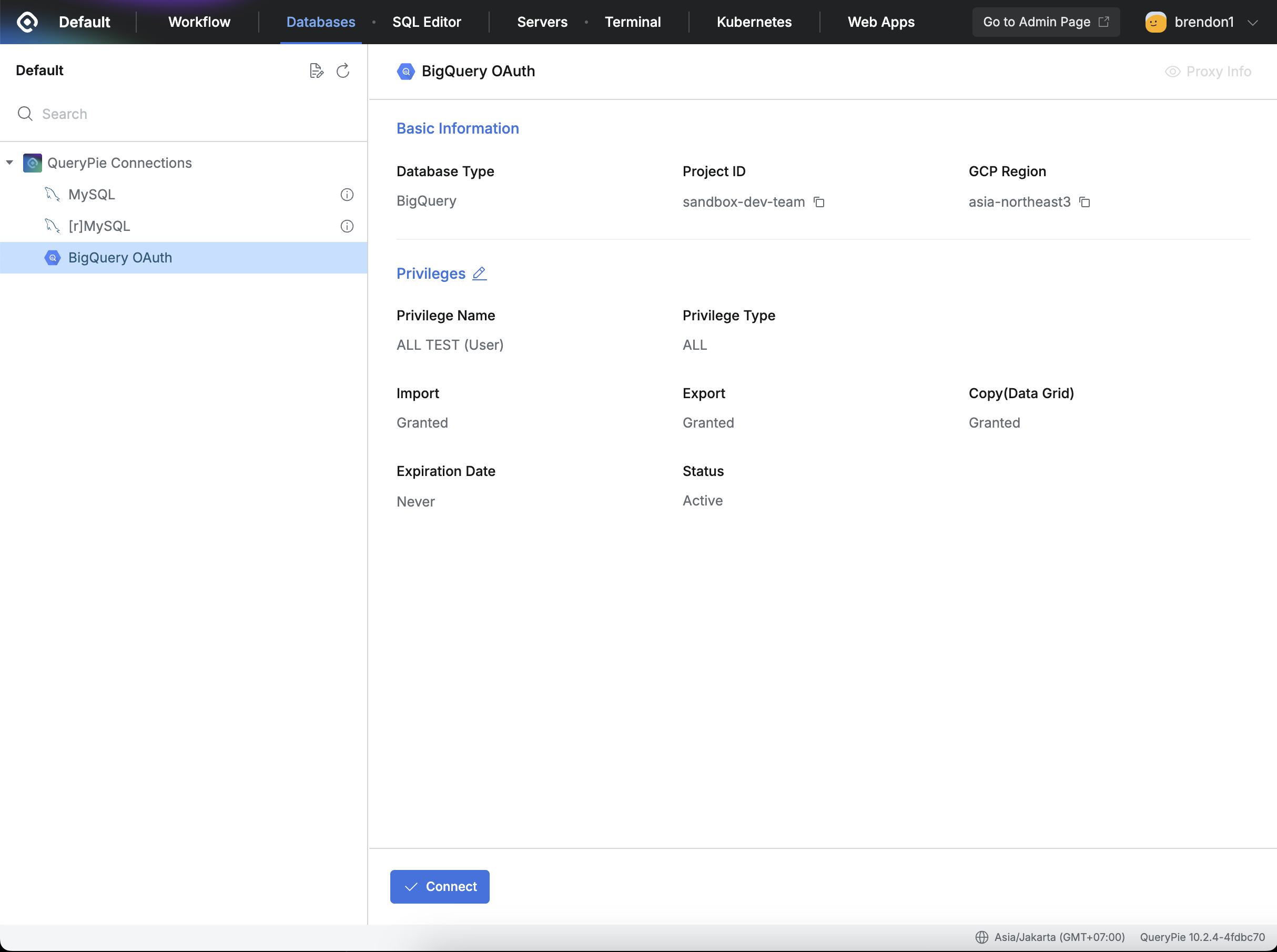Open the Kubernetes tab

coord(754,22)
